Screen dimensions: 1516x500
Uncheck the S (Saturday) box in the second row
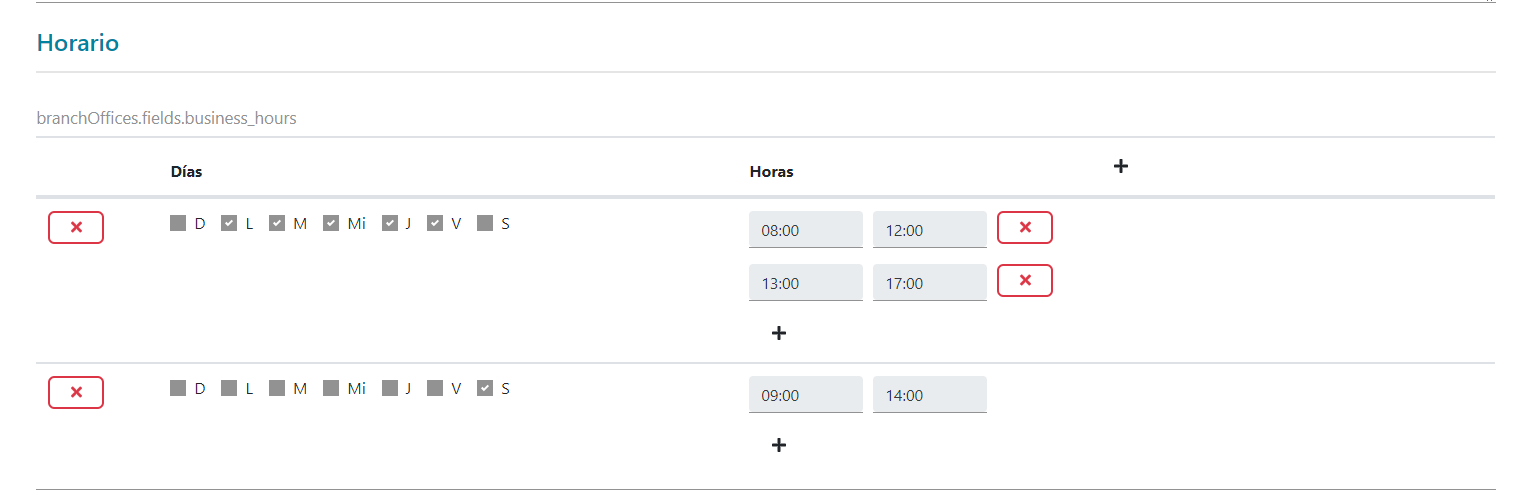(485, 388)
